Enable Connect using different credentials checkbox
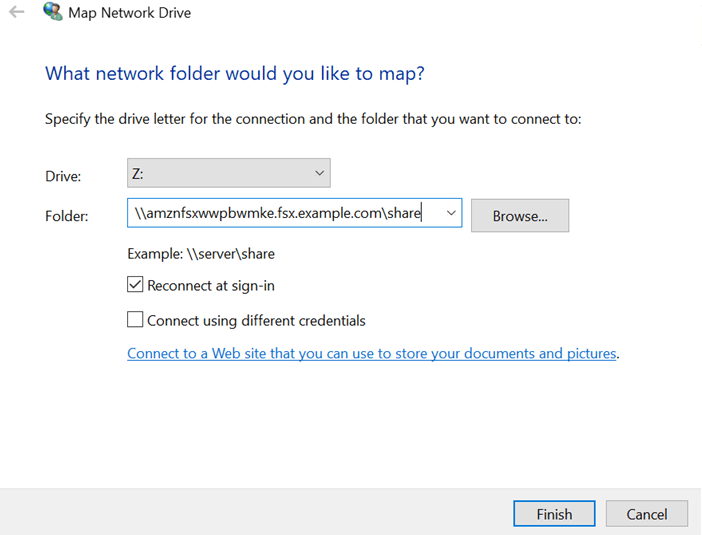Image resolution: width=702 pixels, height=535 pixels. click(x=136, y=321)
